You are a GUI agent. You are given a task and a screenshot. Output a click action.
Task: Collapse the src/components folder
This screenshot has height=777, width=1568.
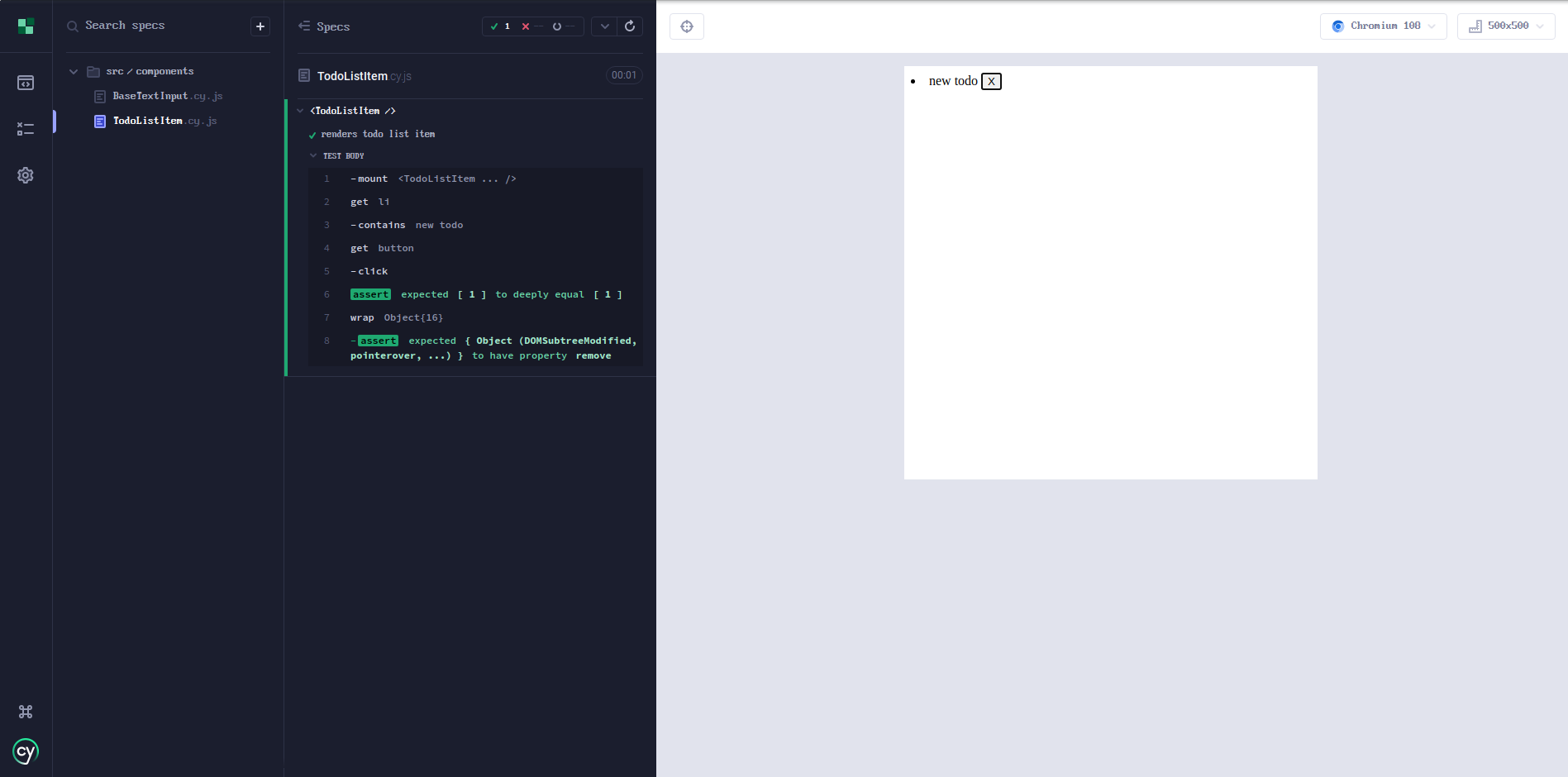[74, 72]
